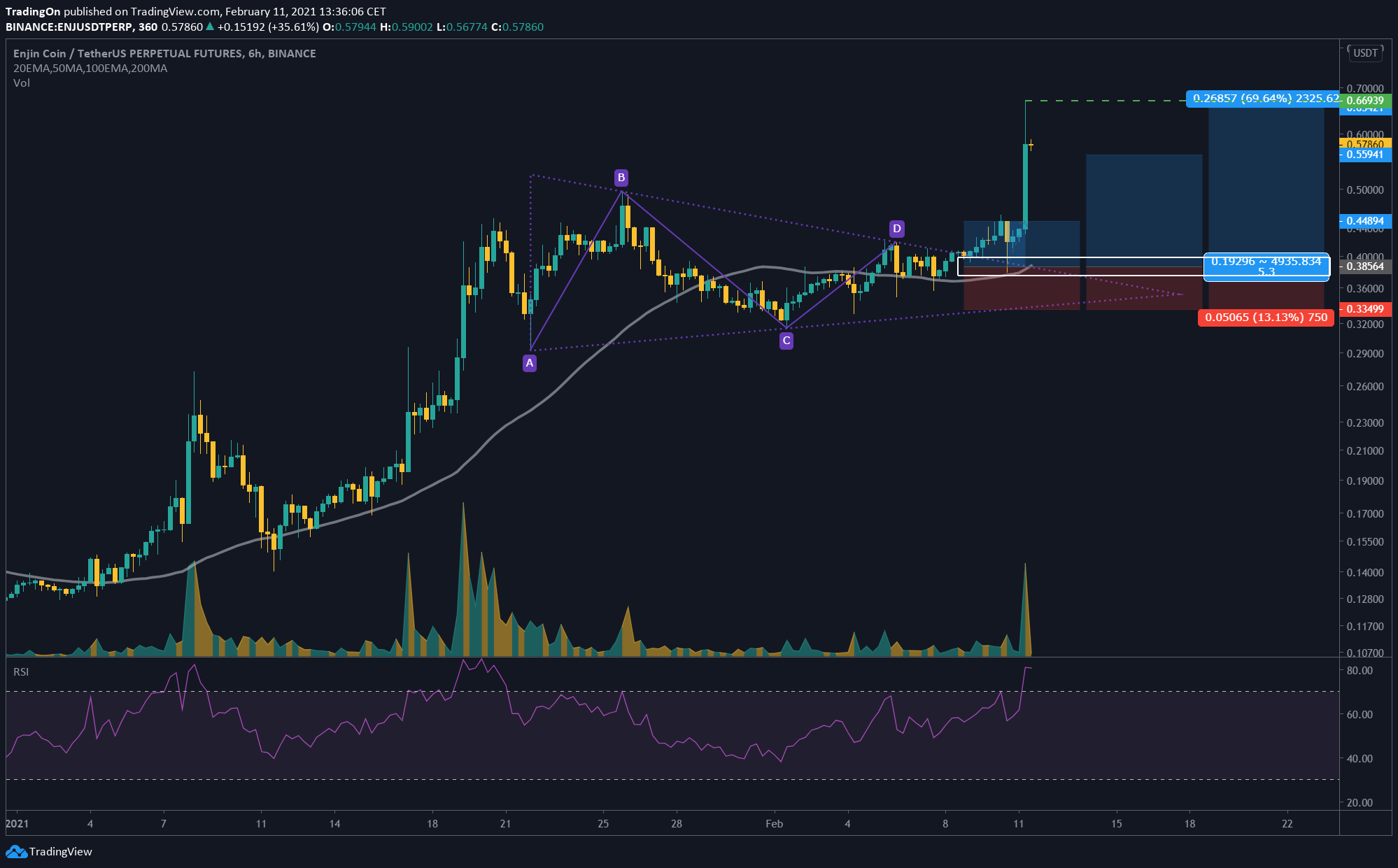Click the 20EMA,50MA,100EMA,200MA indicator label
Image resolution: width=1398 pixels, height=868 pixels.
click(90, 68)
